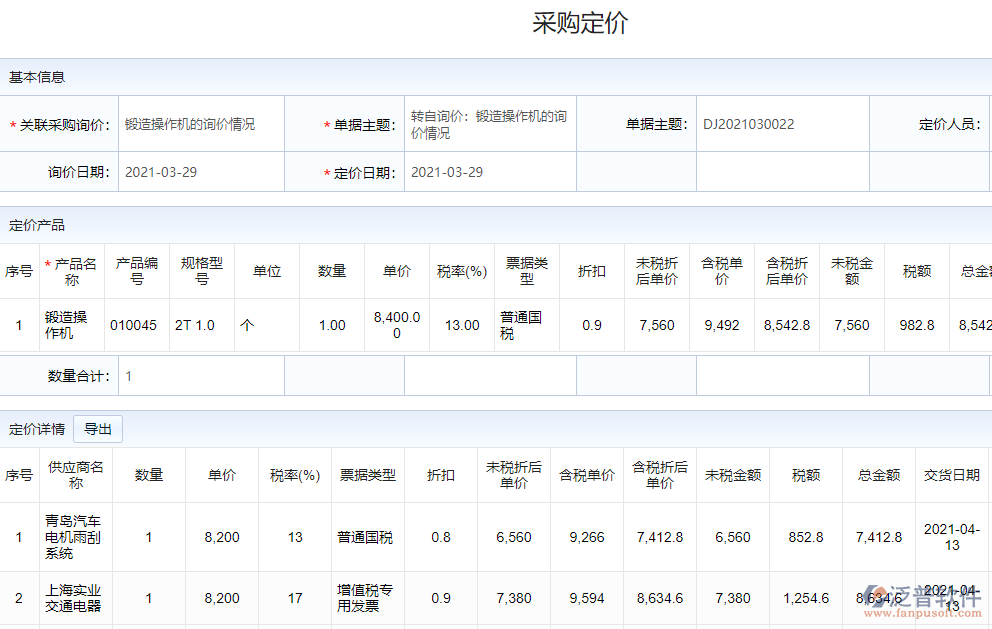The image size is (992, 629).
Task: Click the 定价详情 section label
Action: [x=37, y=429]
